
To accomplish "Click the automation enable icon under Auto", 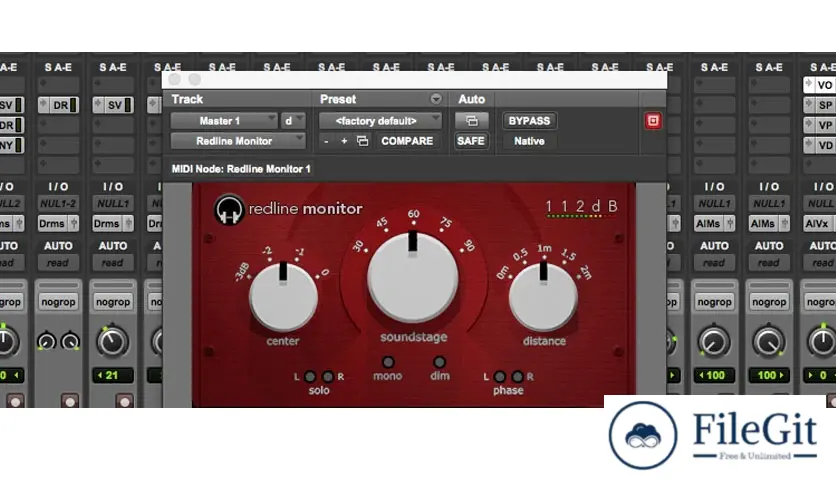I will pyautogui.click(x=471, y=121).
